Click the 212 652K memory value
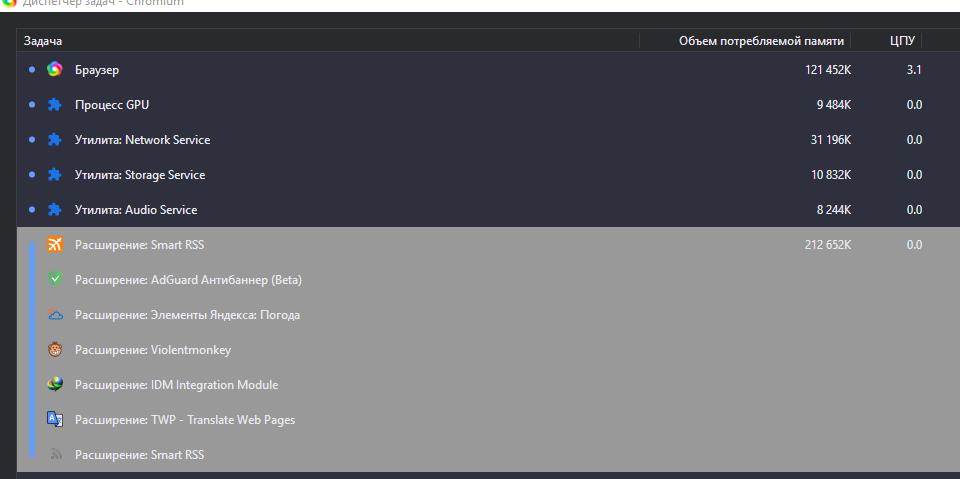960x479 pixels. point(828,245)
